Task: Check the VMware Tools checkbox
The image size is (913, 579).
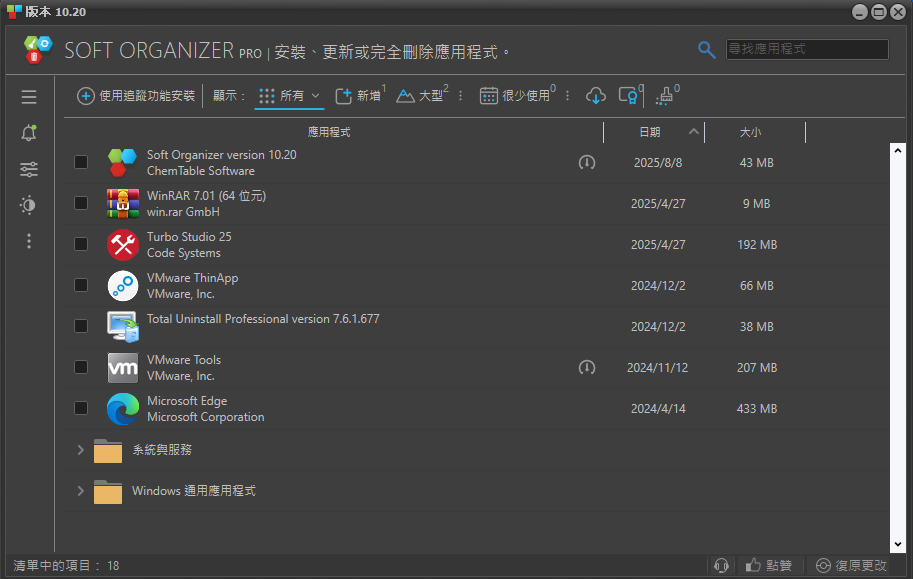Action: (x=81, y=367)
